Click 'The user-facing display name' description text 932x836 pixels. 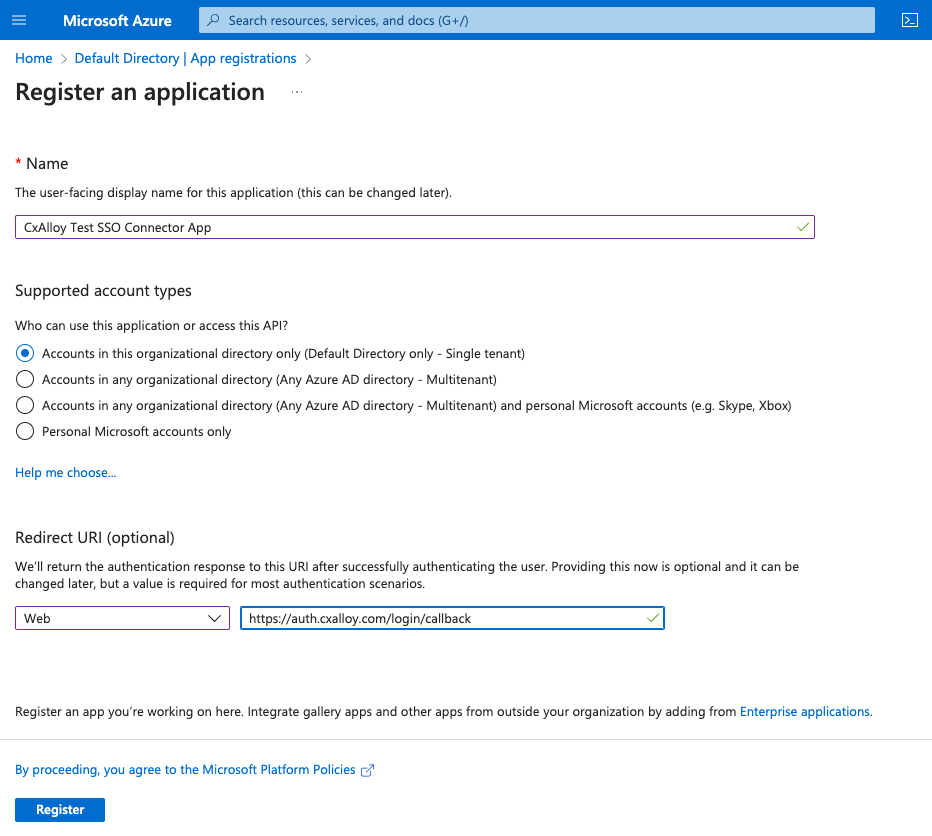tap(233, 193)
